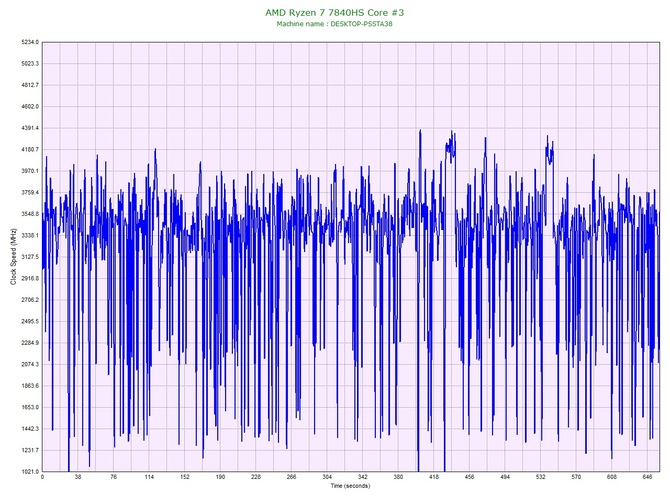
Task: Click the x-axis tick label 380
Action: tap(398, 477)
